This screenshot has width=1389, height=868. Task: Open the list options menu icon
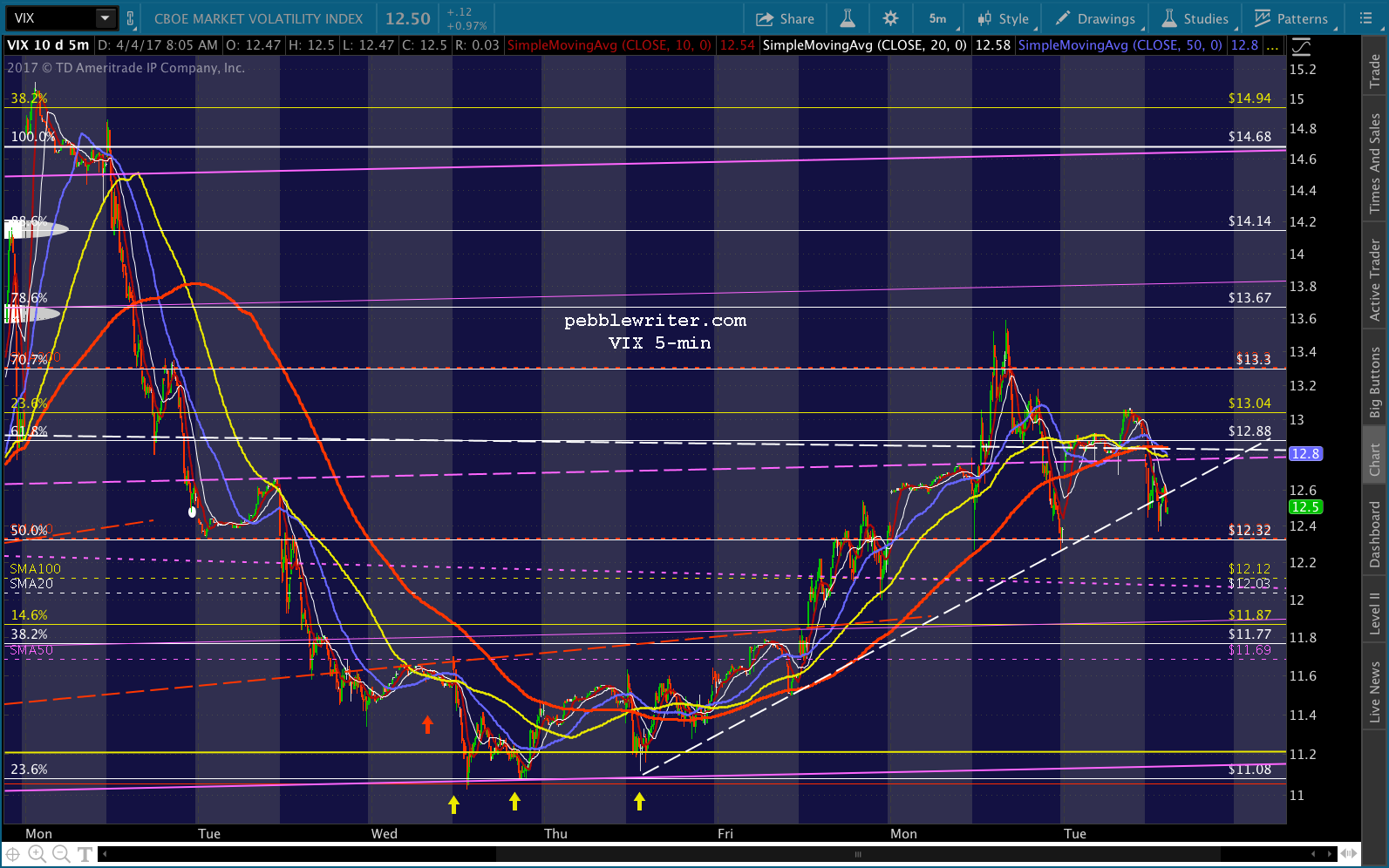pos(1365,18)
